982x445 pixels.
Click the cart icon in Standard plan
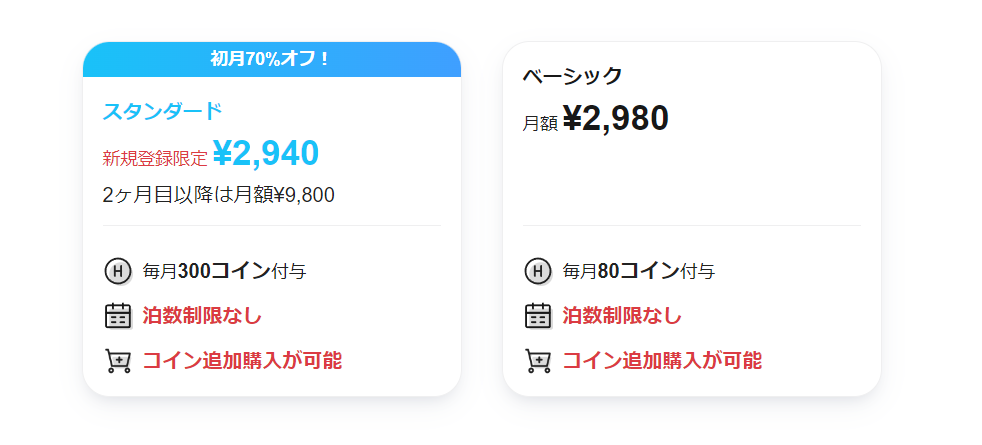[x=118, y=361]
